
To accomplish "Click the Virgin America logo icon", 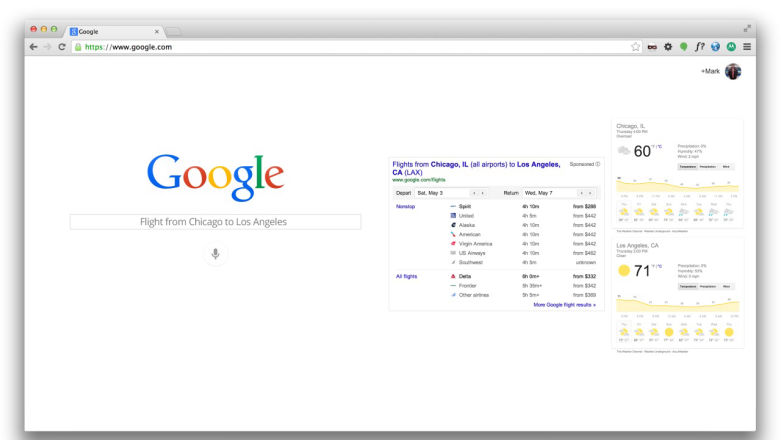I will tap(453, 244).
